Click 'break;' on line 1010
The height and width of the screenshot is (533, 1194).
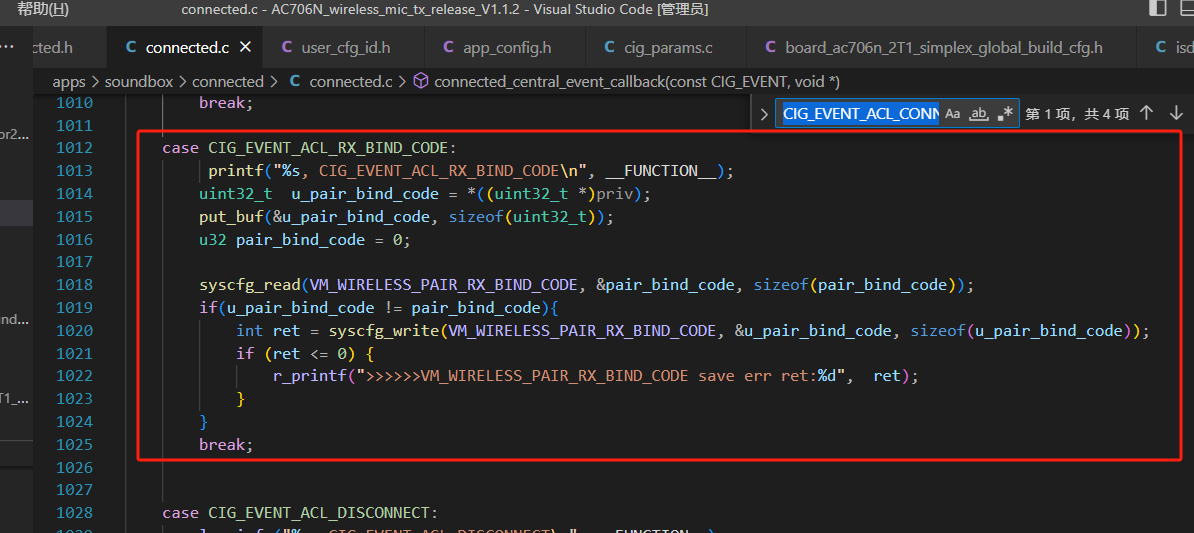pos(225,102)
